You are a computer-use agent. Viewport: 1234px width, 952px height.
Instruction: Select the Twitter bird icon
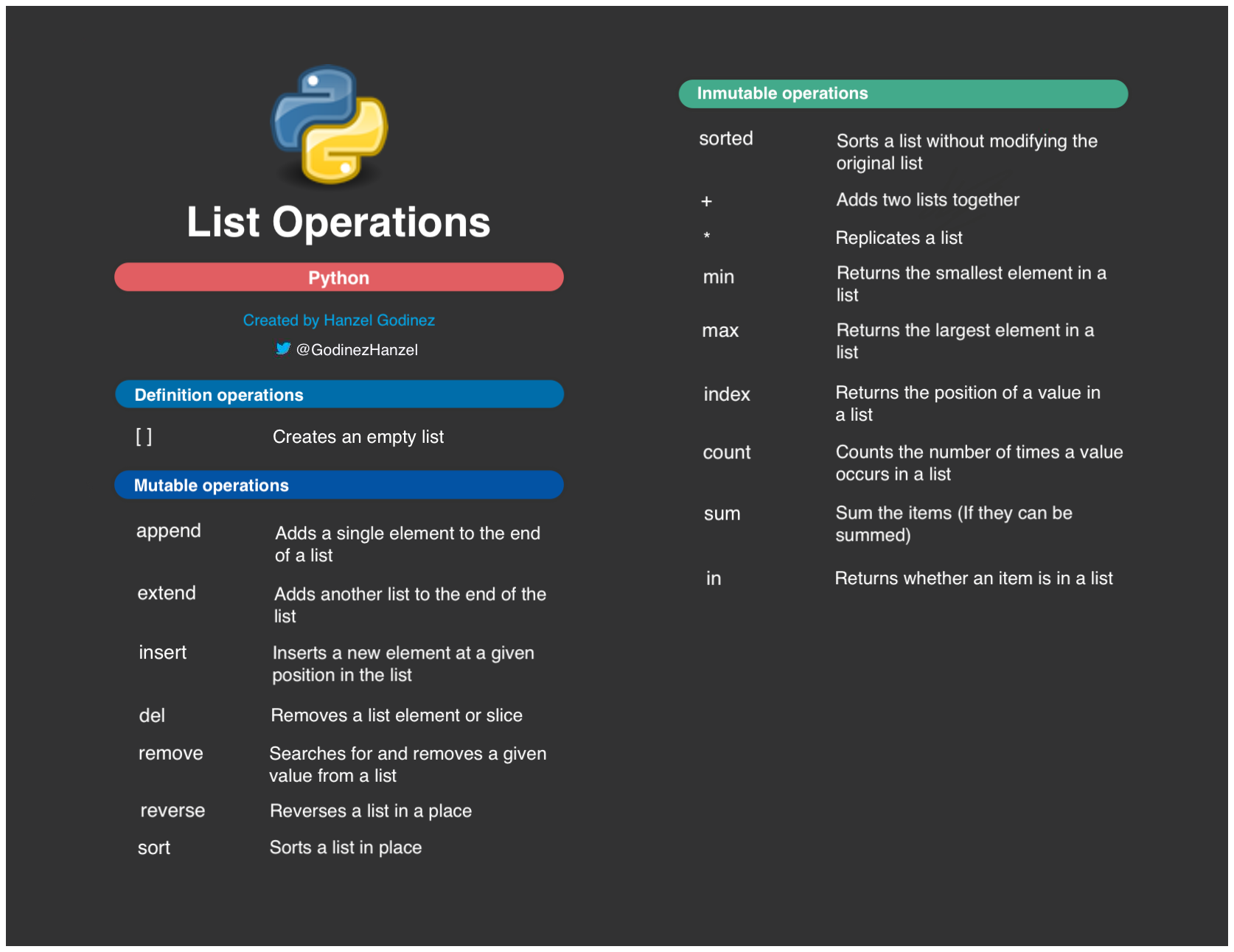[283, 349]
